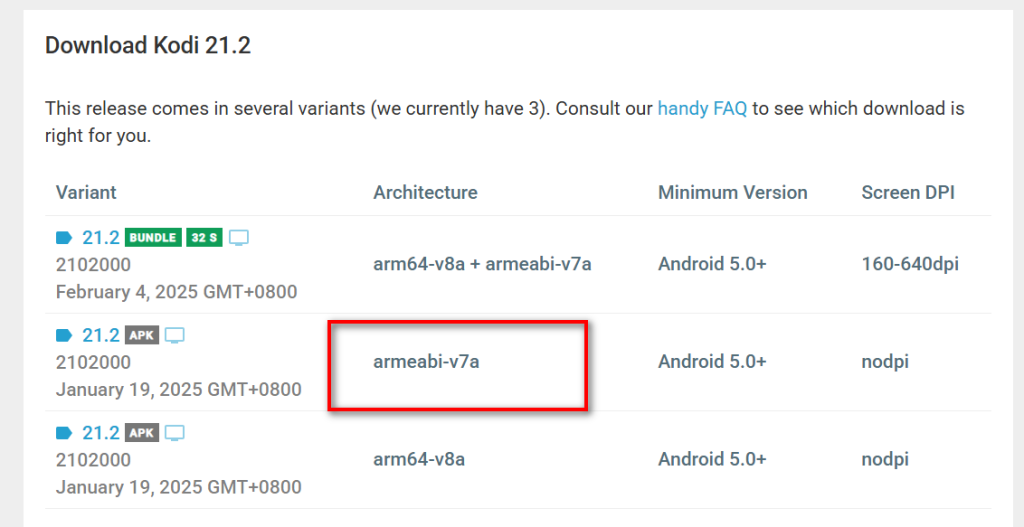Screen dimensions: 1024x527
Task: Click the Download Kodi 21.2 heading
Action: tap(148, 46)
